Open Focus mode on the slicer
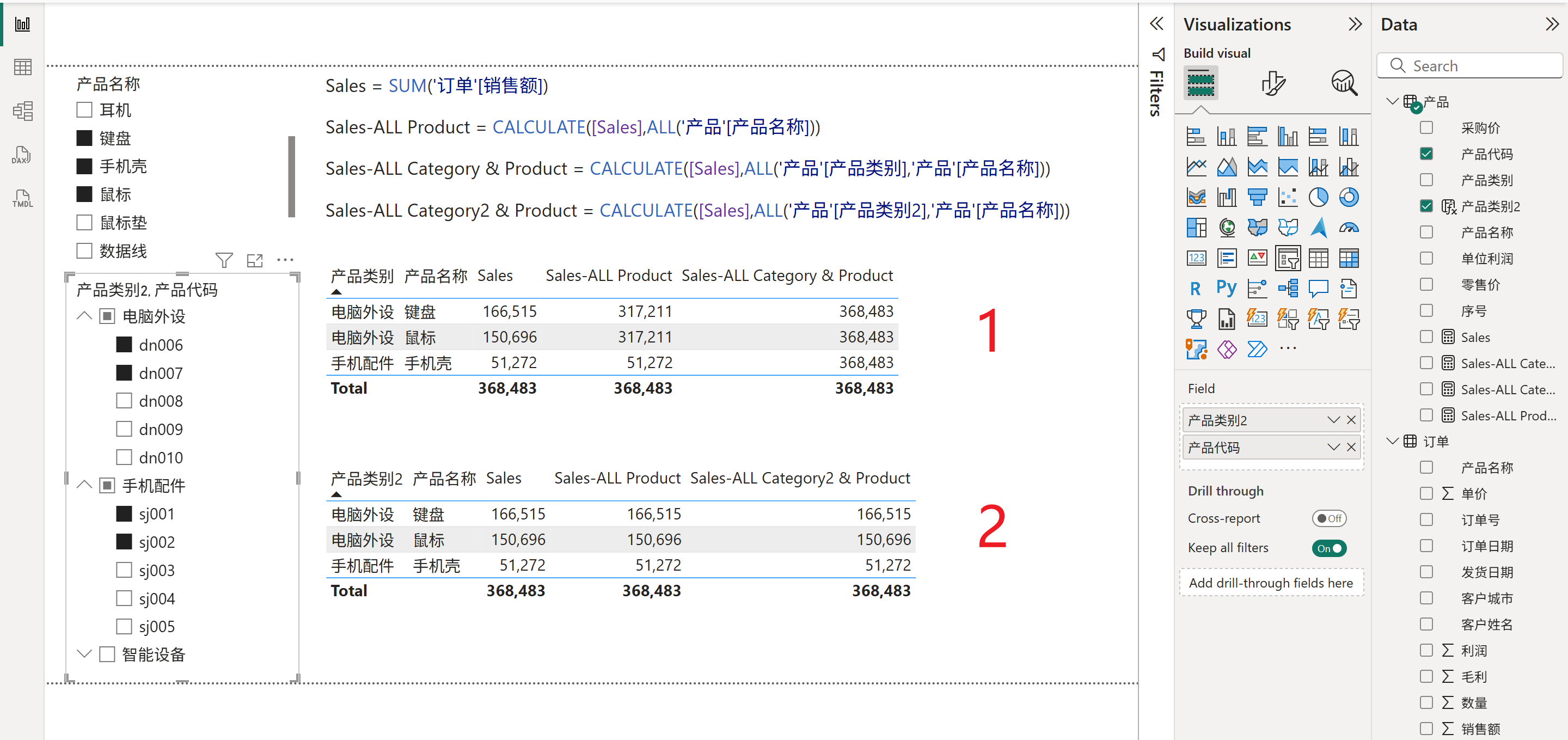Viewport: 1568px width, 740px height. (x=254, y=260)
